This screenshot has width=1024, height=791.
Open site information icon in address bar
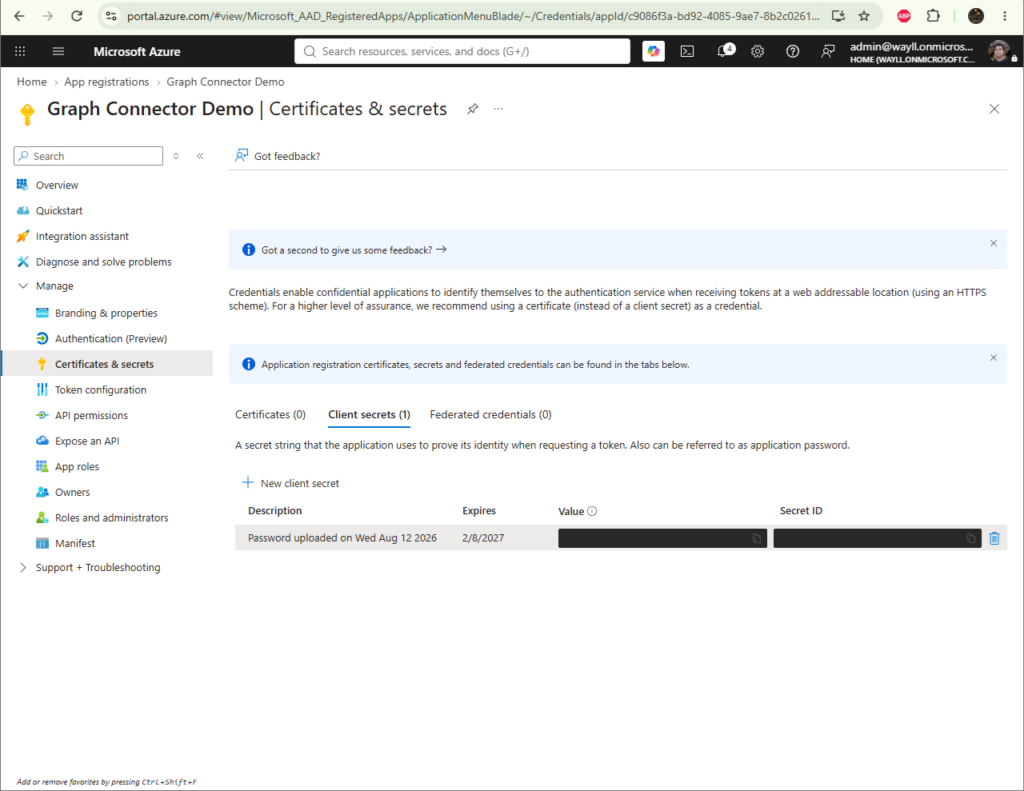[111, 16]
